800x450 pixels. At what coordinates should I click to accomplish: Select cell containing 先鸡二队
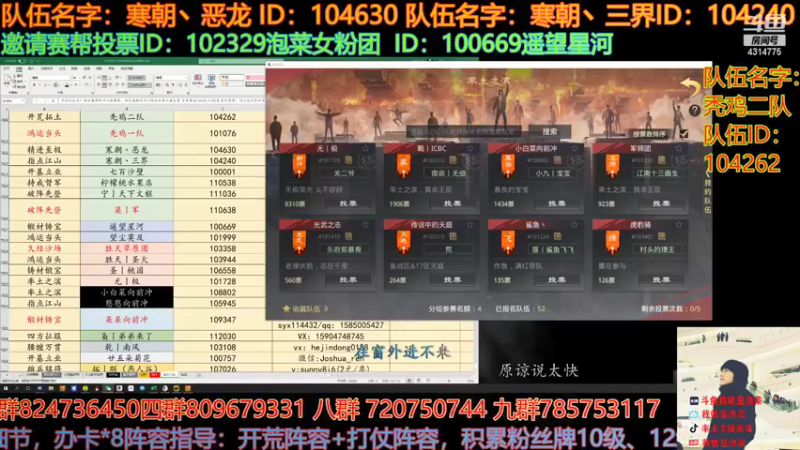tap(127, 117)
